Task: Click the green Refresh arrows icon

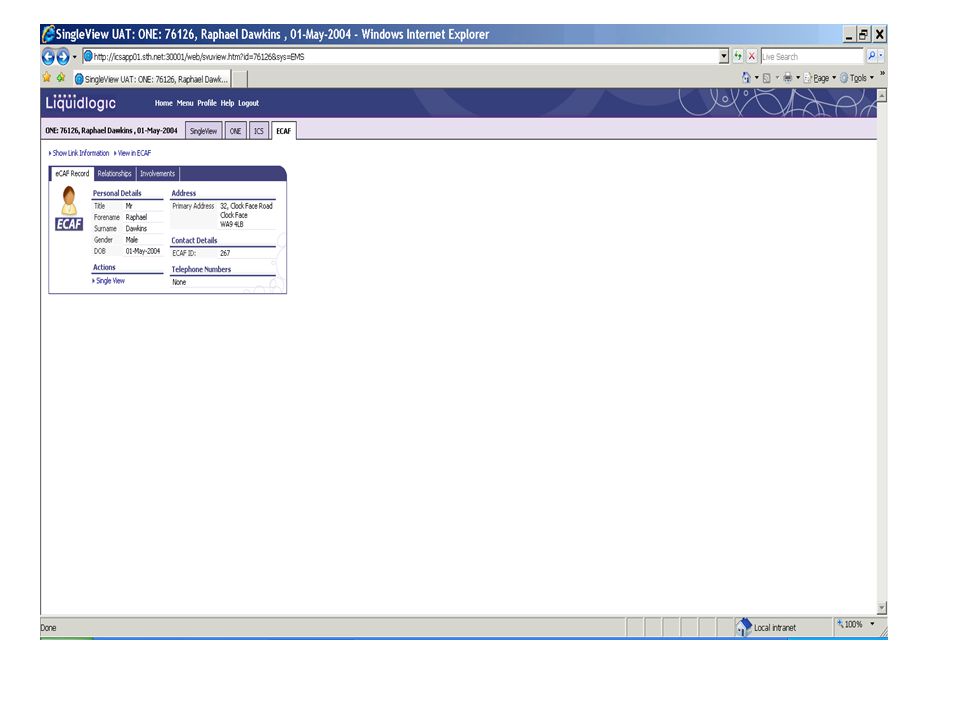Action: tap(738, 56)
